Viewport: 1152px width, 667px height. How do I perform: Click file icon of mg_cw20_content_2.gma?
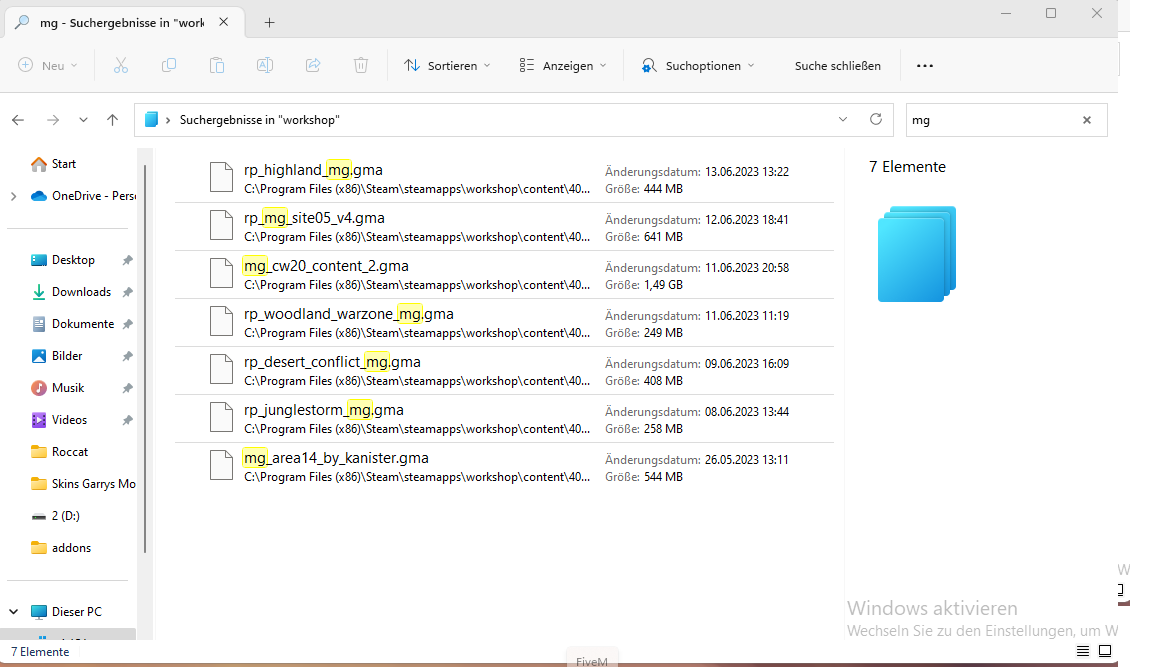[x=221, y=273]
